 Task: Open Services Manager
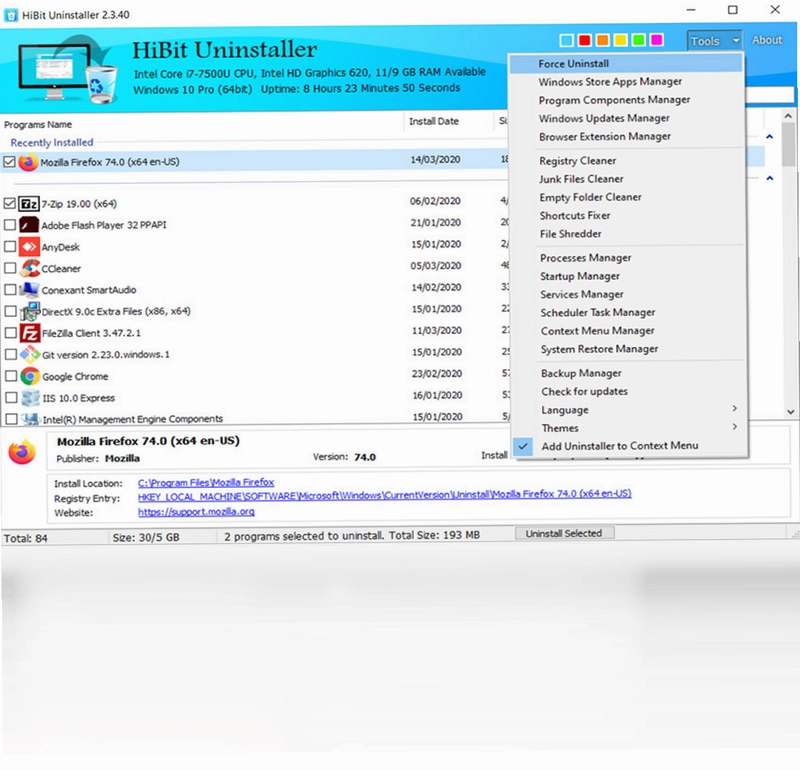tap(582, 294)
